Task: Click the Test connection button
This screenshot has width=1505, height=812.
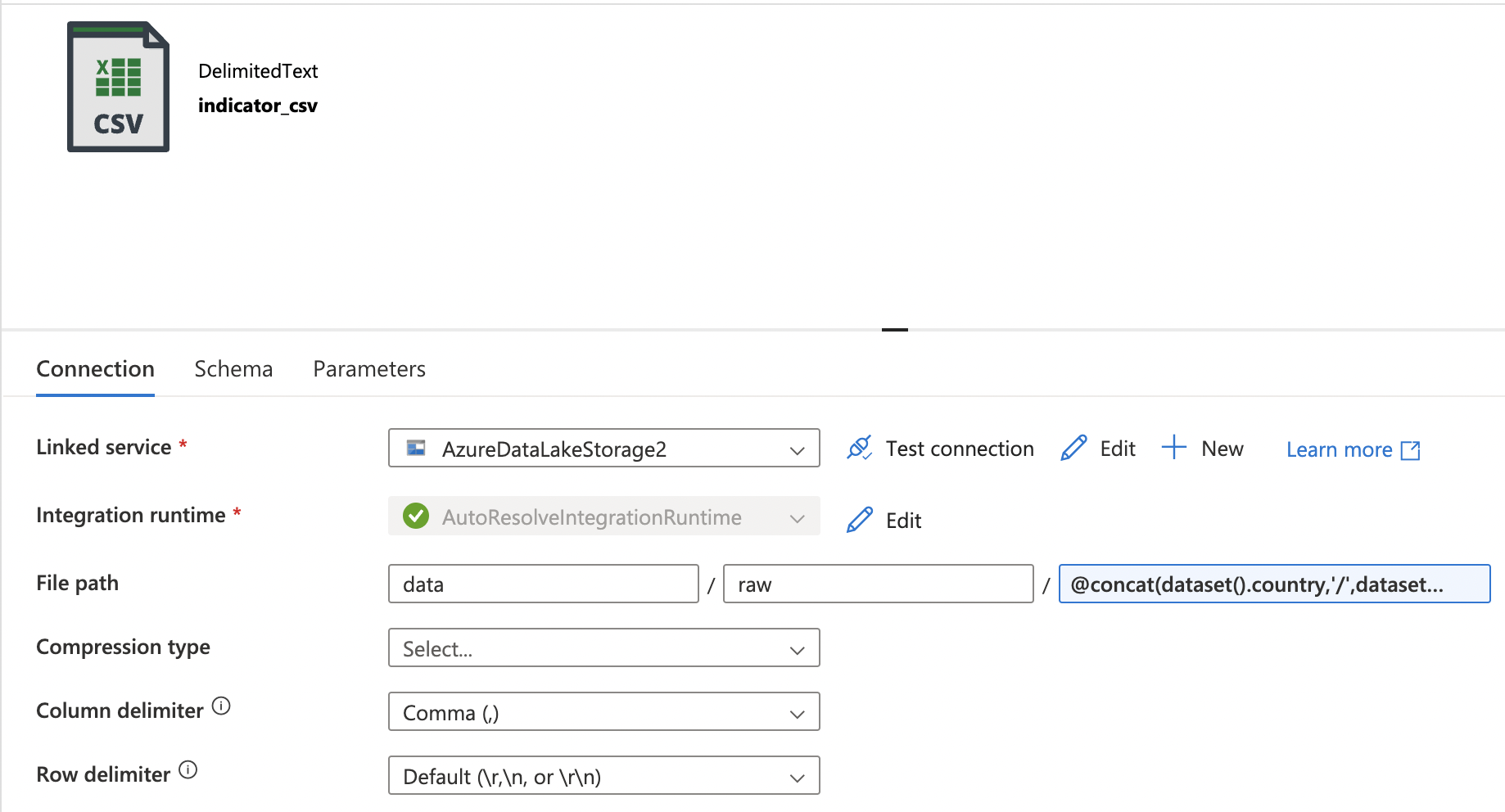Action: [940, 449]
